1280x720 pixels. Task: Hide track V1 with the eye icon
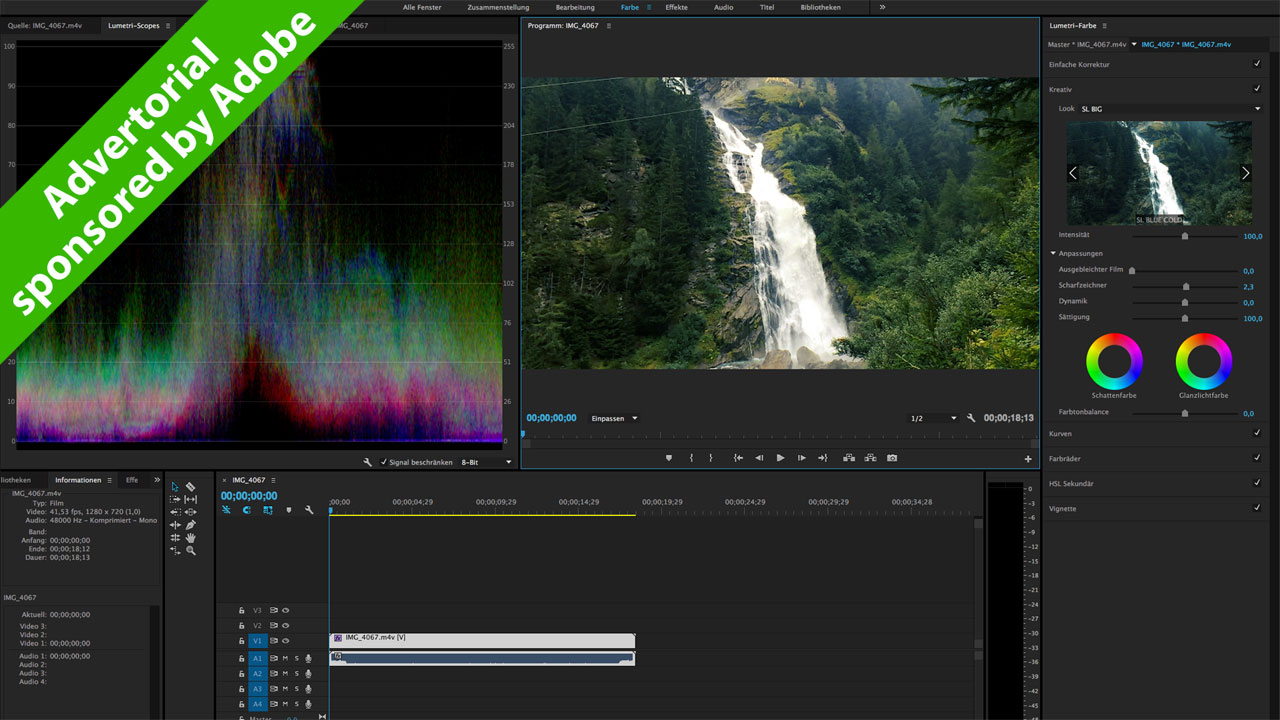[x=286, y=641]
